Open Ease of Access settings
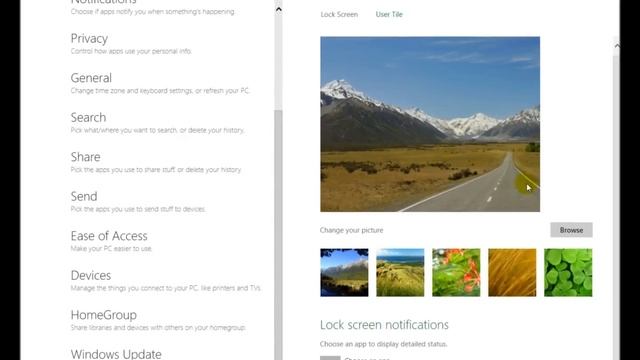Image resolution: width=640 pixels, height=360 pixels. pyautogui.click(x=109, y=236)
